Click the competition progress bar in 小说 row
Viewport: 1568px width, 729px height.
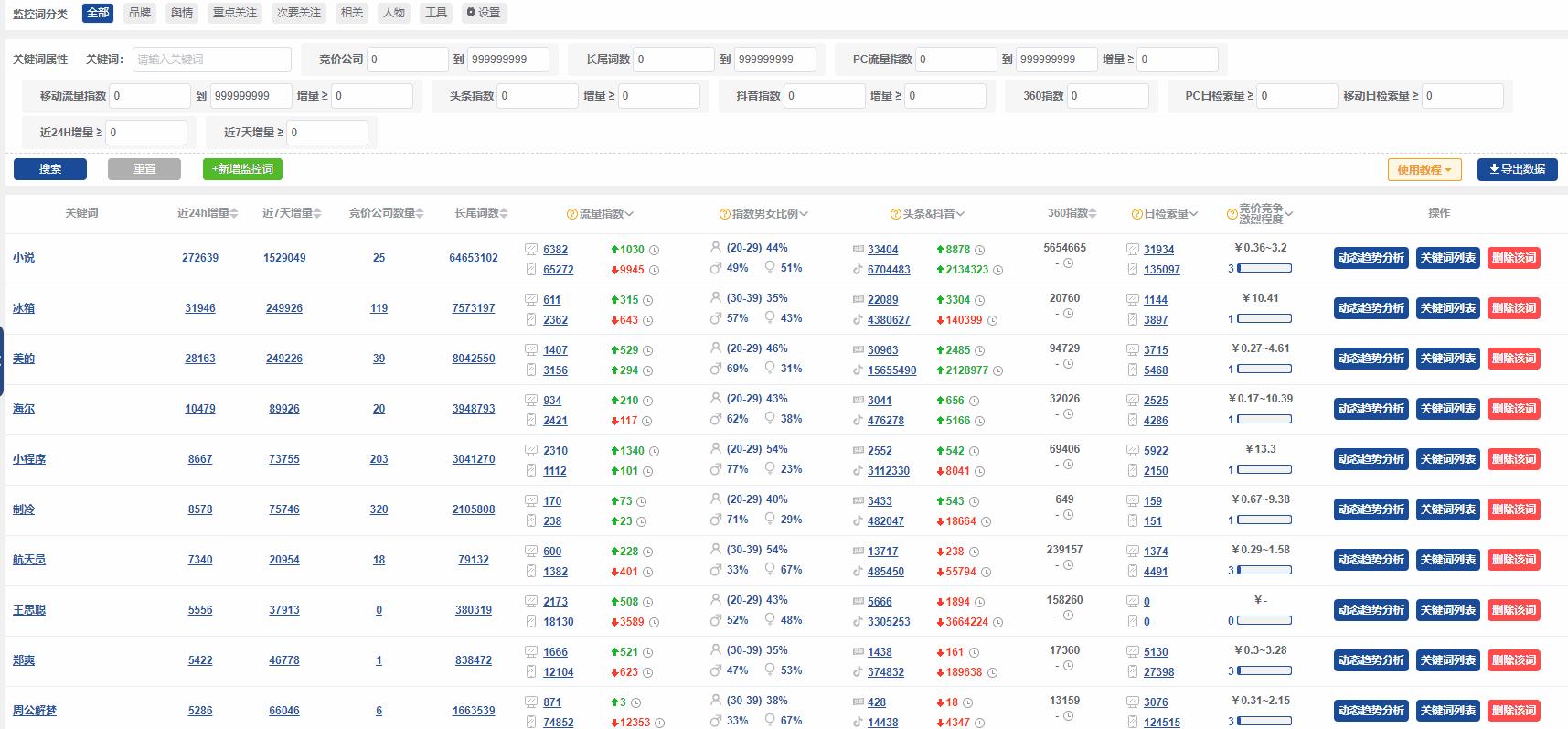[x=1264, y=269]
